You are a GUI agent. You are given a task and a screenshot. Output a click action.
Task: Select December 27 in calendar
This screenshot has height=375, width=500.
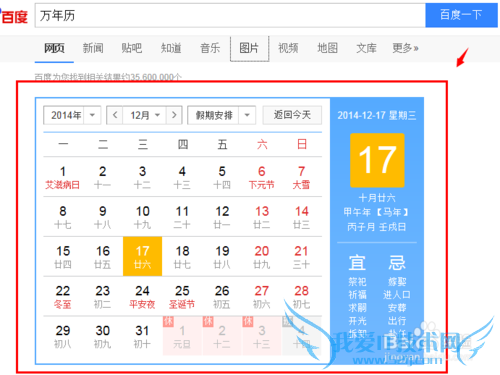tap(262, 297)
